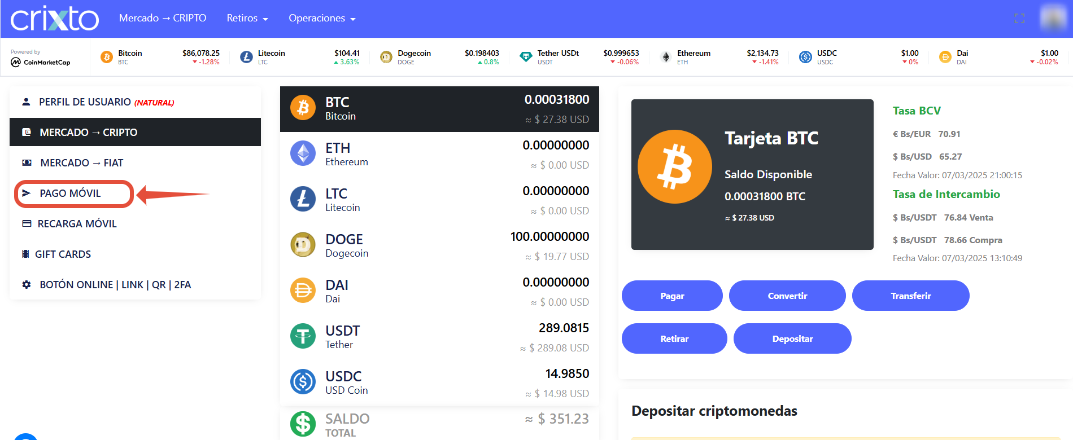The height and width of the screenshot is (440, 1073).
Task: Click the Bs/USDT 76.84 Venta rate
Action: pos(943,218)
